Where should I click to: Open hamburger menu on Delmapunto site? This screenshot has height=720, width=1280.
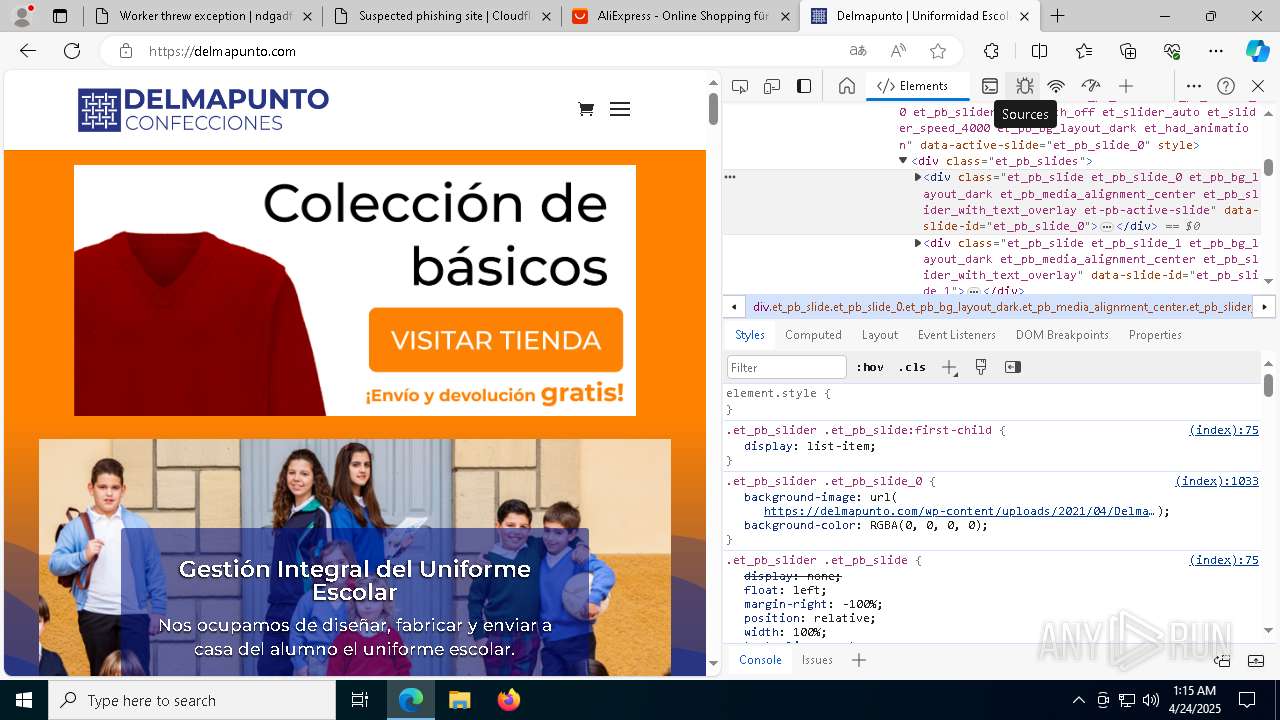[620, 109]
